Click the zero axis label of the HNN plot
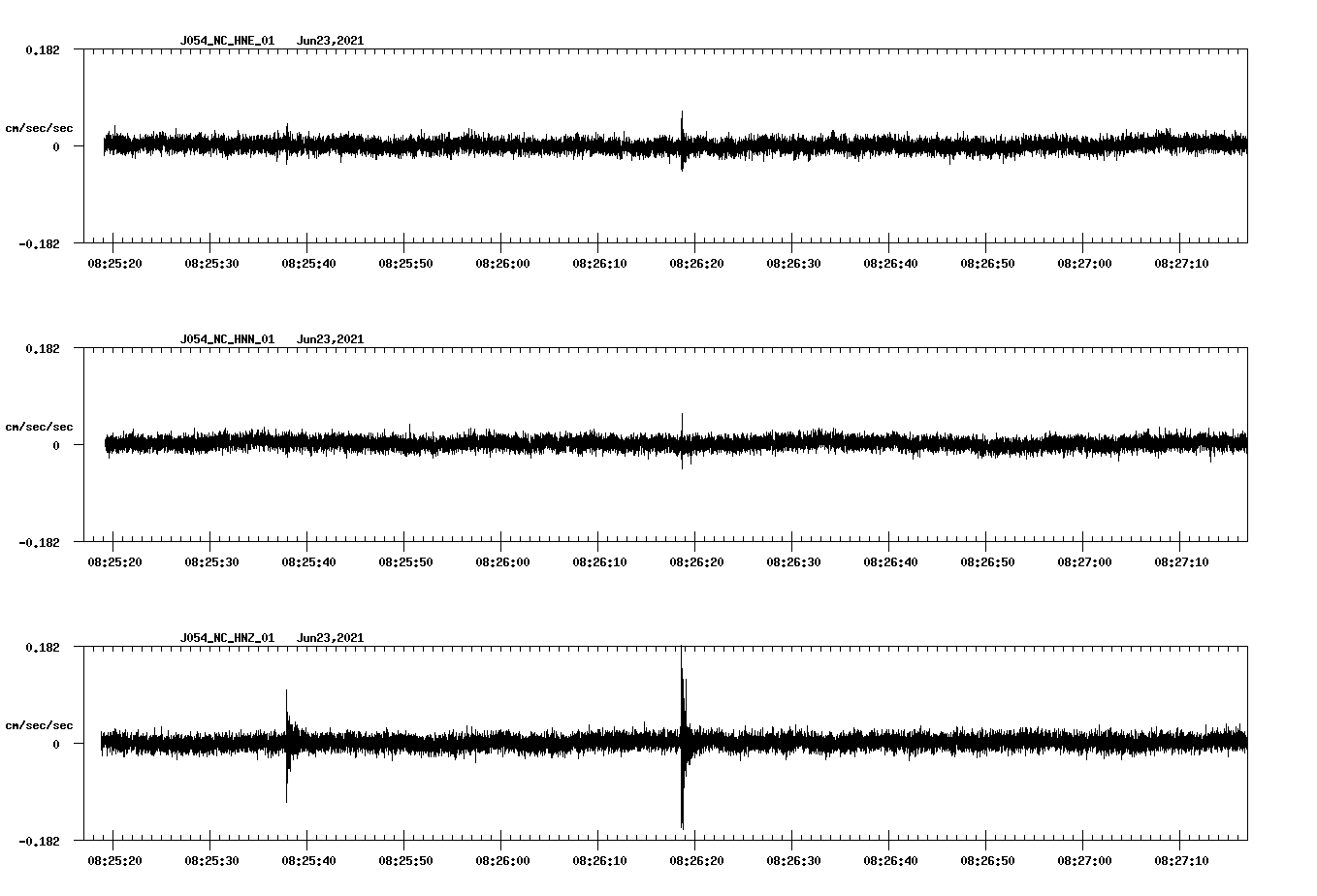1317x896 pixels. point(56,445)
